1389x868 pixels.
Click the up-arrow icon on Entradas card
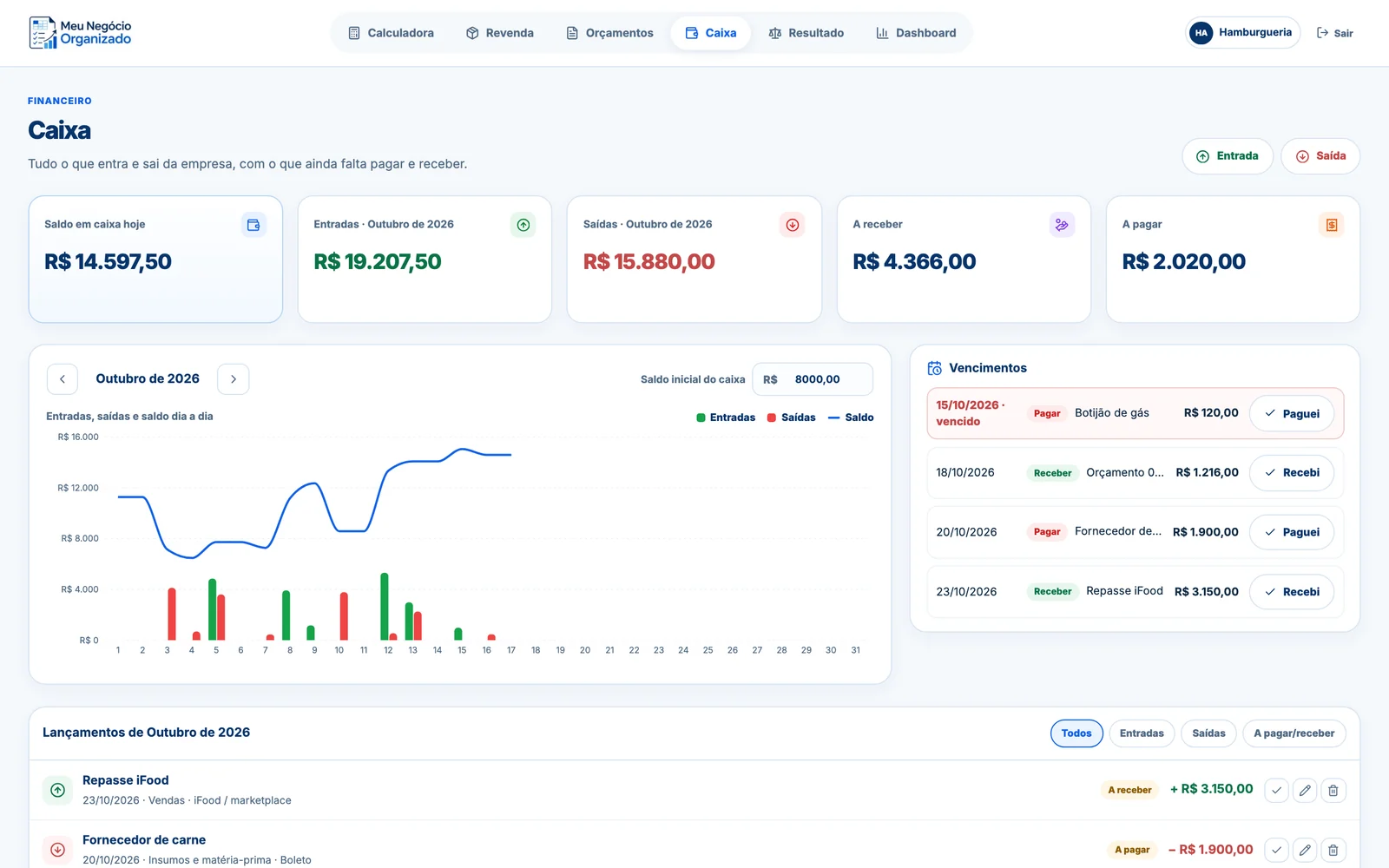click(x=523, y=225)
